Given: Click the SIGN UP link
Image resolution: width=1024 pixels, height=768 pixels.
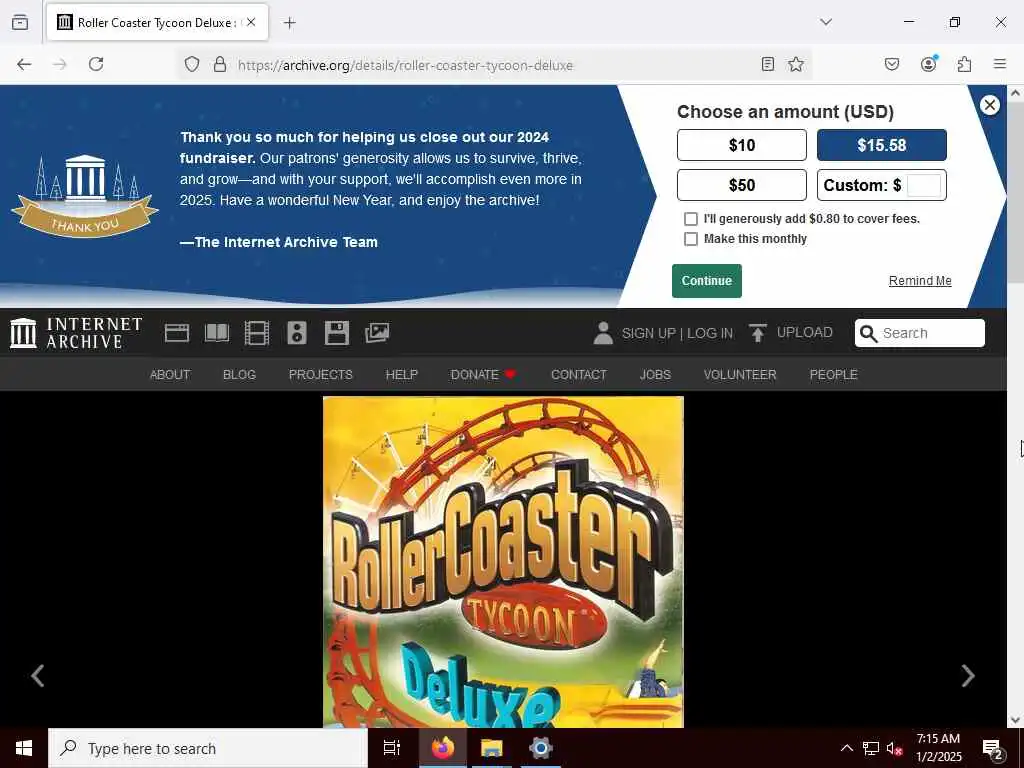Looking at the screenshot, I should (x=648, y=333).
